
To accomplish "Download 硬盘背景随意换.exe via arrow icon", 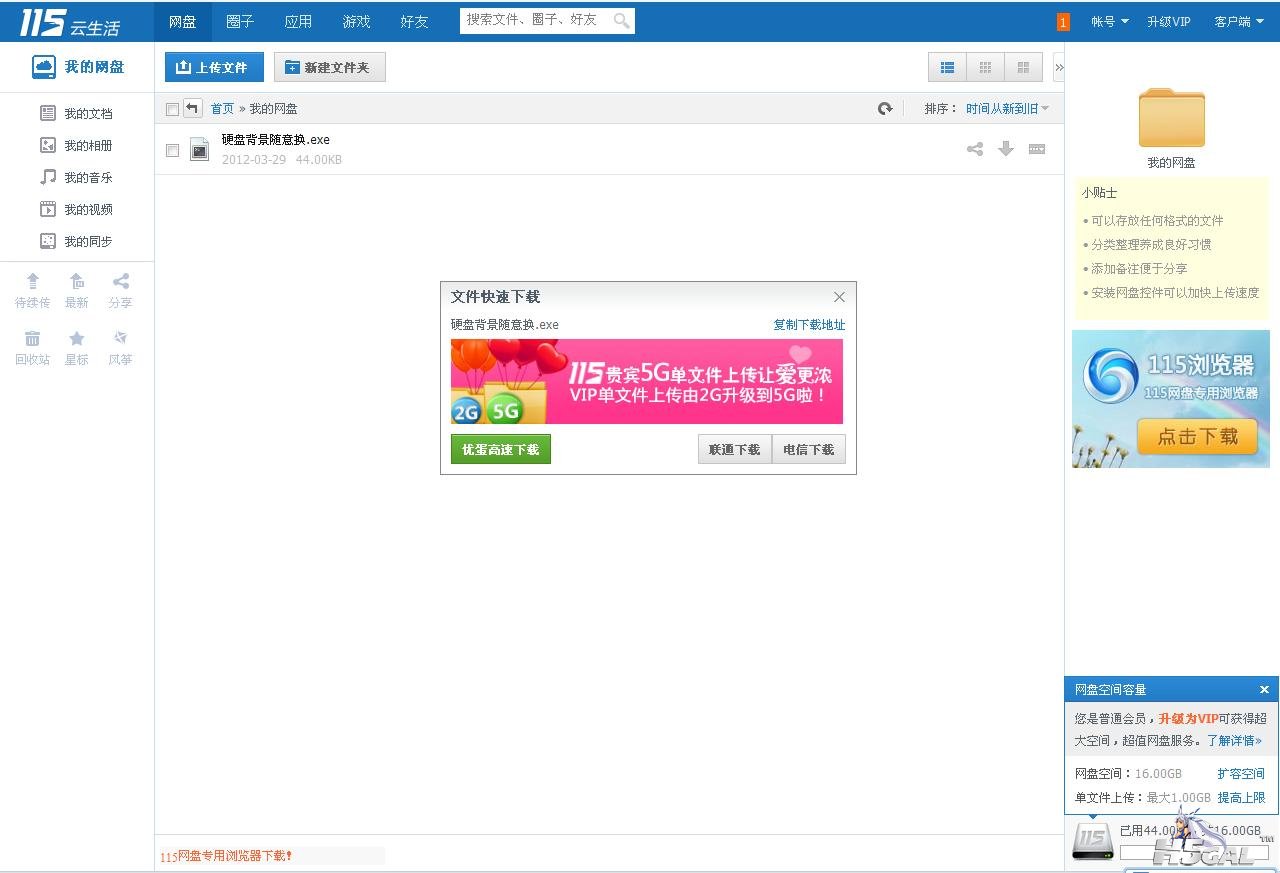I will coord(1006,149).
